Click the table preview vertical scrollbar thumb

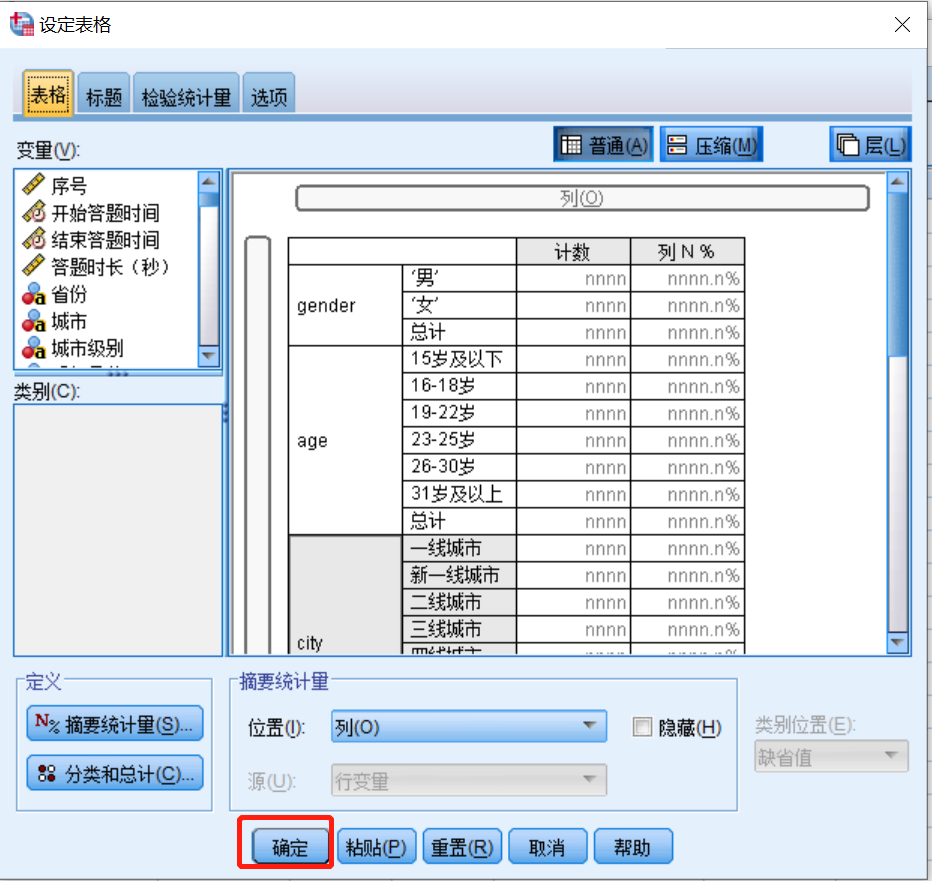click(x=897, y=275)
